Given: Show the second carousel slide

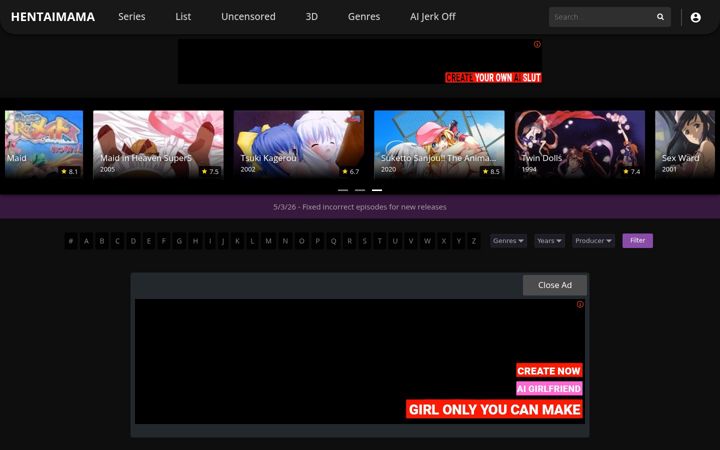Looking at the screenshot, I should [x=360, y=190].
